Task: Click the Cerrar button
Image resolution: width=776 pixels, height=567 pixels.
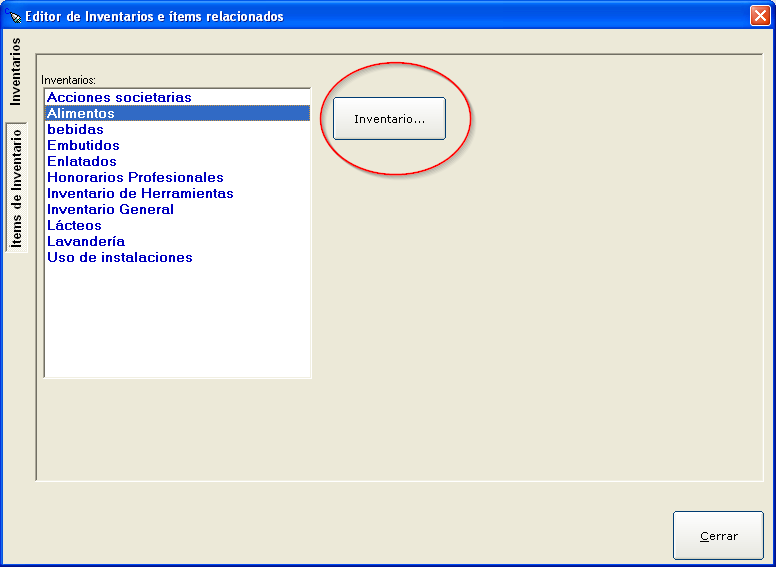Action: [718, 536]
